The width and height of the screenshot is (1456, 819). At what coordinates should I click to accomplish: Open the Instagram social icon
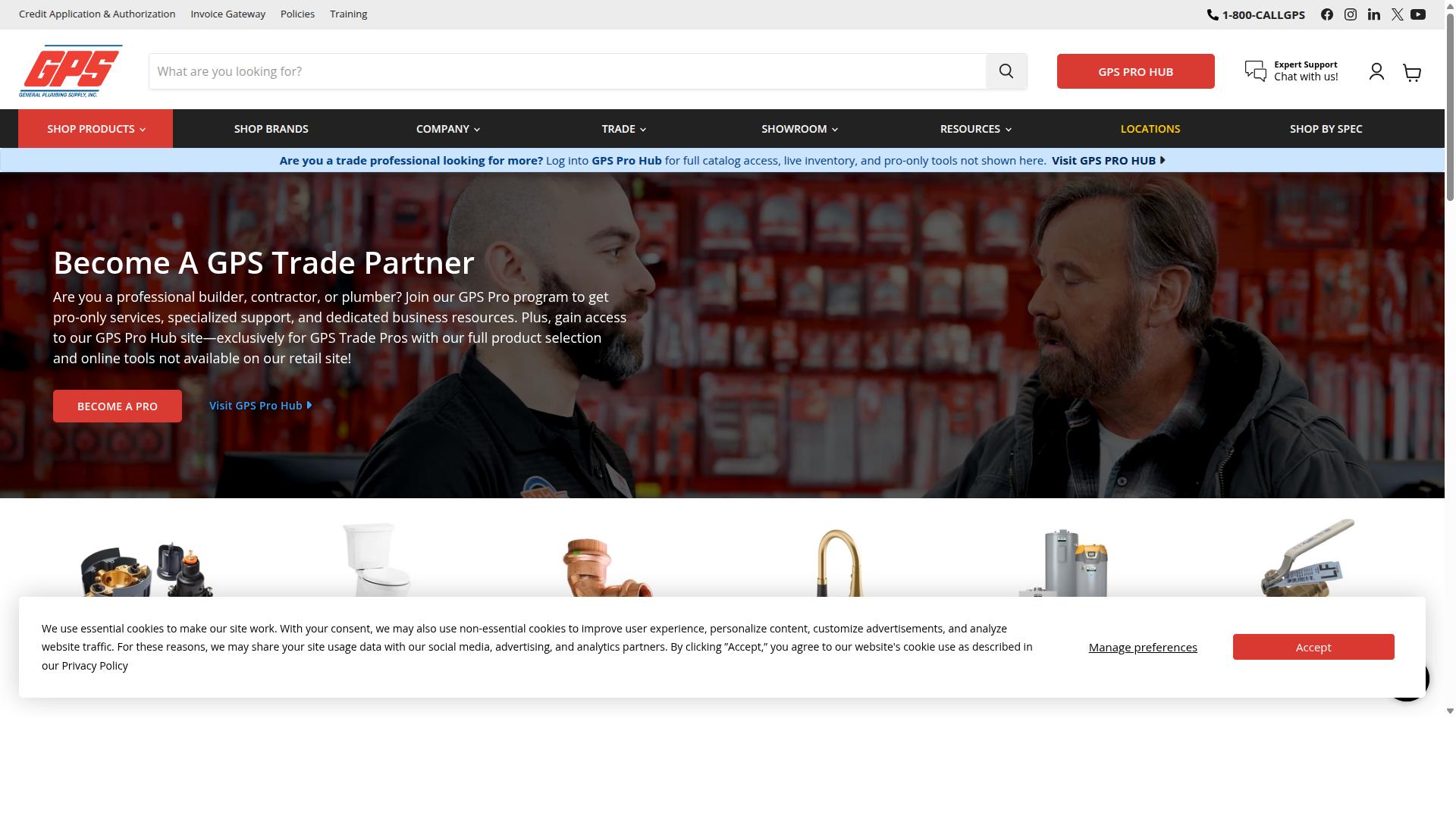1351,14
